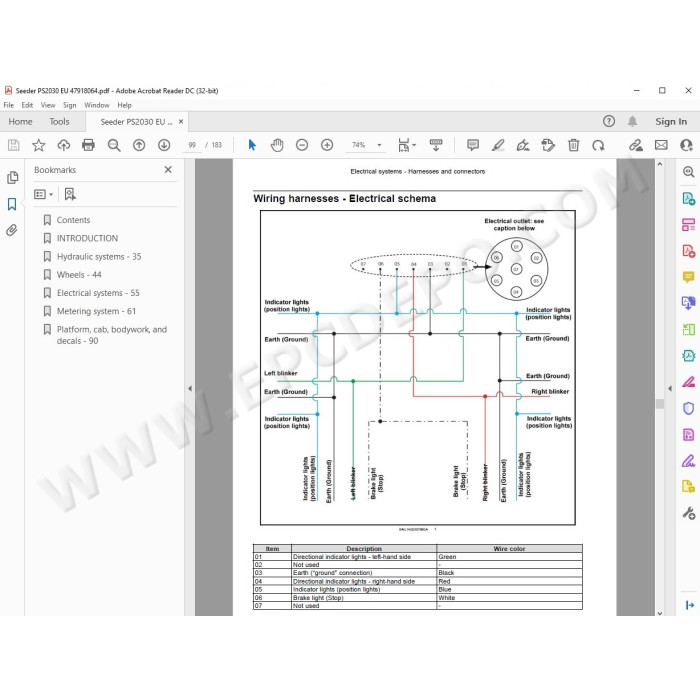Open the View menu
The width and height of the screenshot is (700, 700).
[48, 105]
